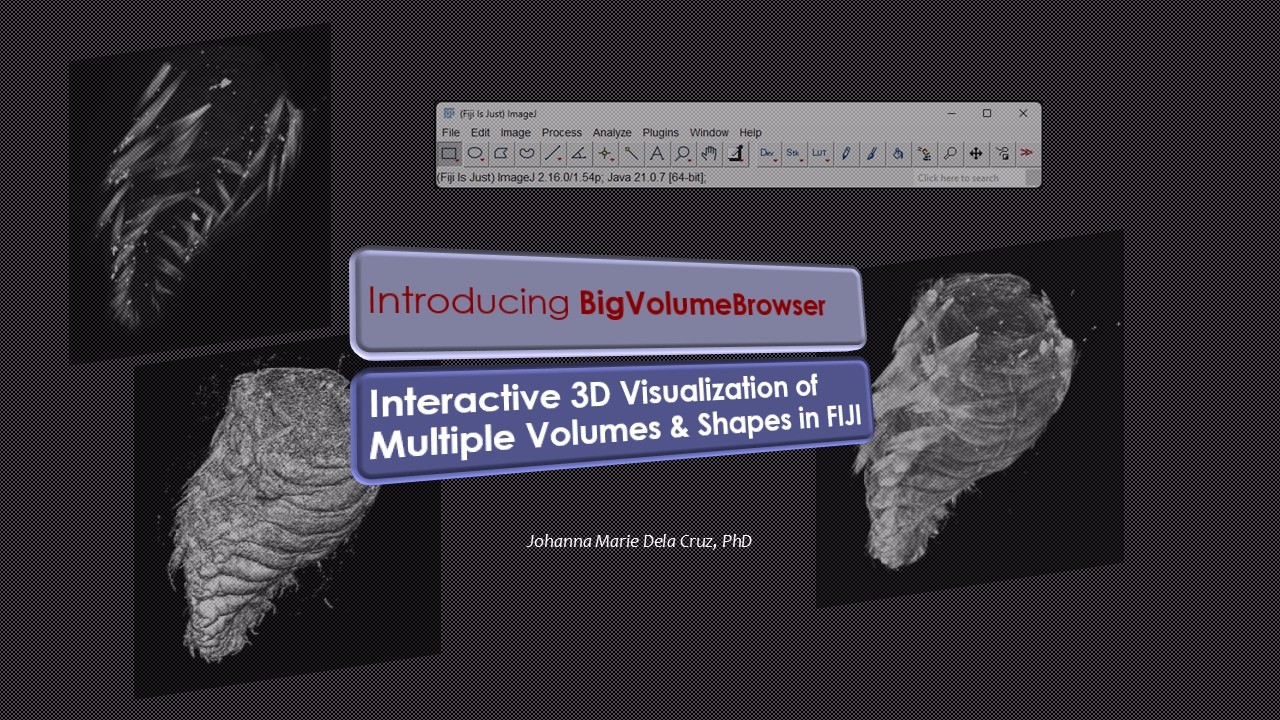Select the Angle tool

(x=579, y=154)
